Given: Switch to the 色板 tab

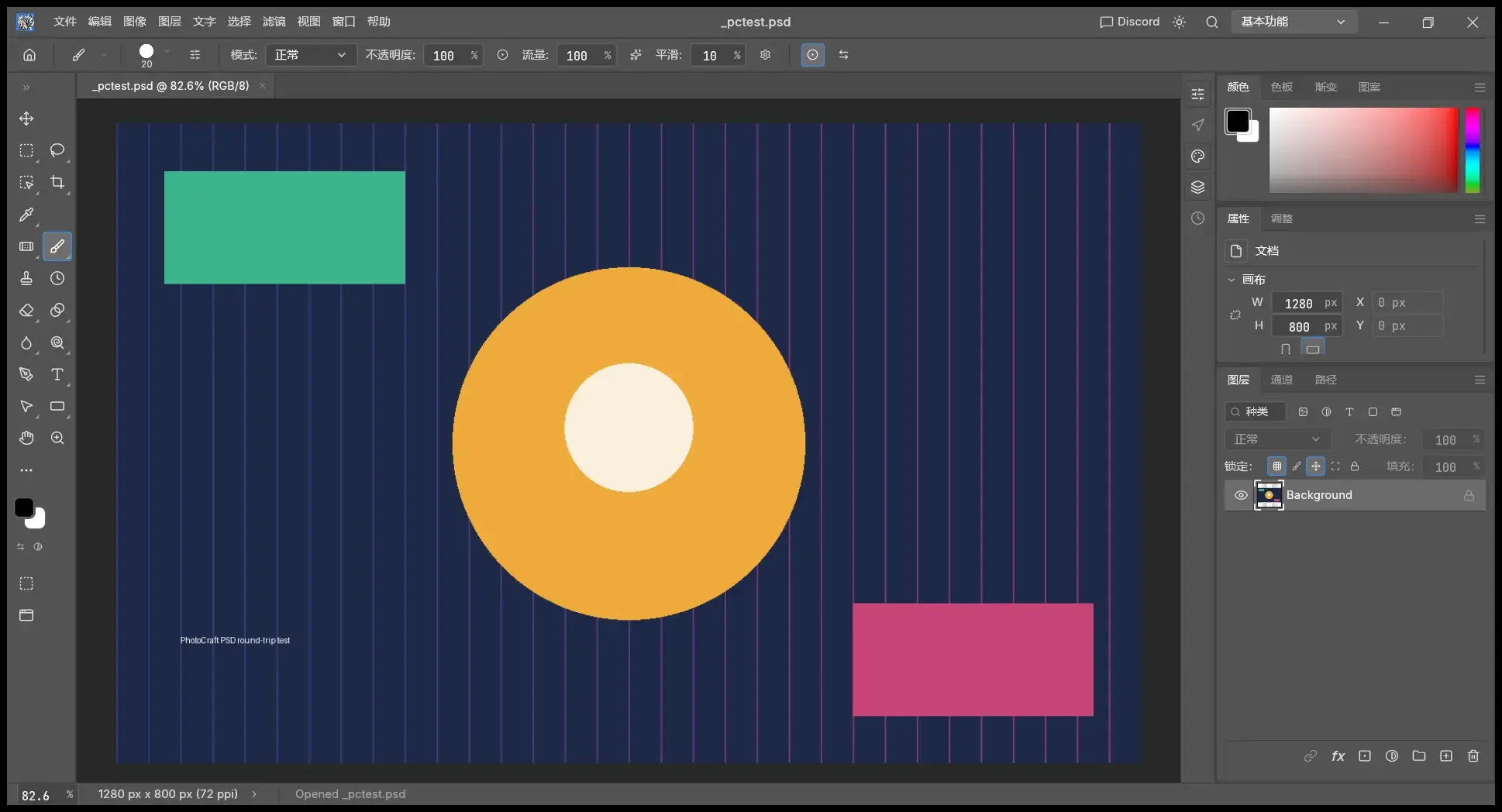Looking at the screenshot, I should click(x=1281, y=87).
